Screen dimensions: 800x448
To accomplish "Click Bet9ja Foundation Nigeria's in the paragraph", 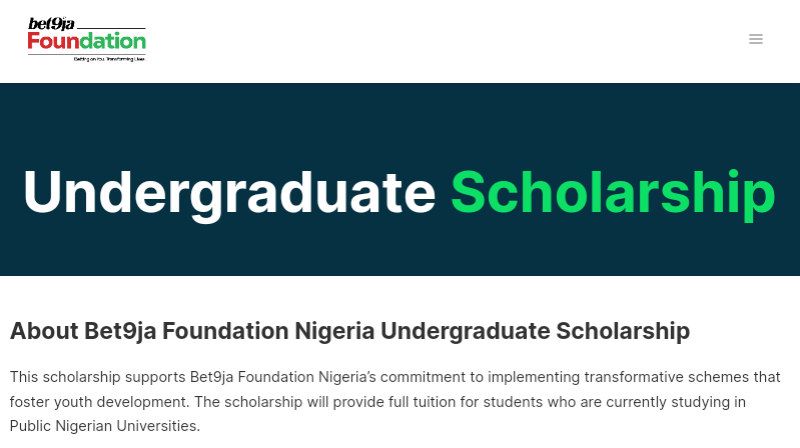I will 283,377.
